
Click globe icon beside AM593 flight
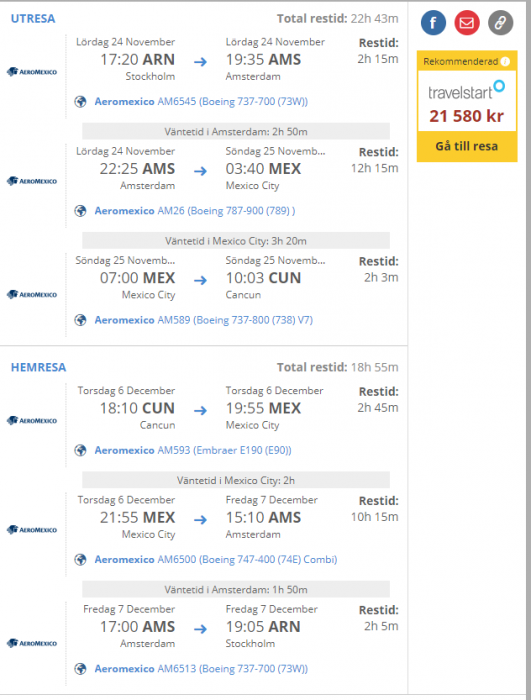(x=80, y=450)
